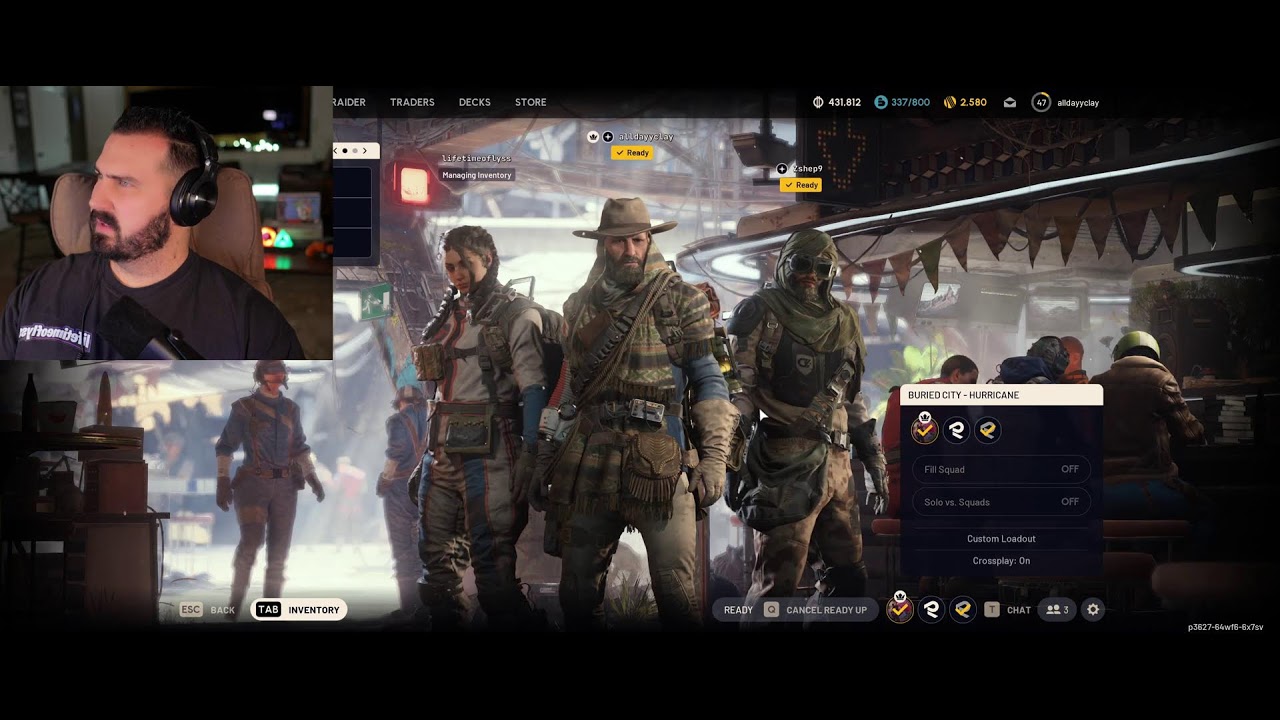1280x720 pixels.
Task: Toggle the Solo vs. Squads option
Action: 1001,502
